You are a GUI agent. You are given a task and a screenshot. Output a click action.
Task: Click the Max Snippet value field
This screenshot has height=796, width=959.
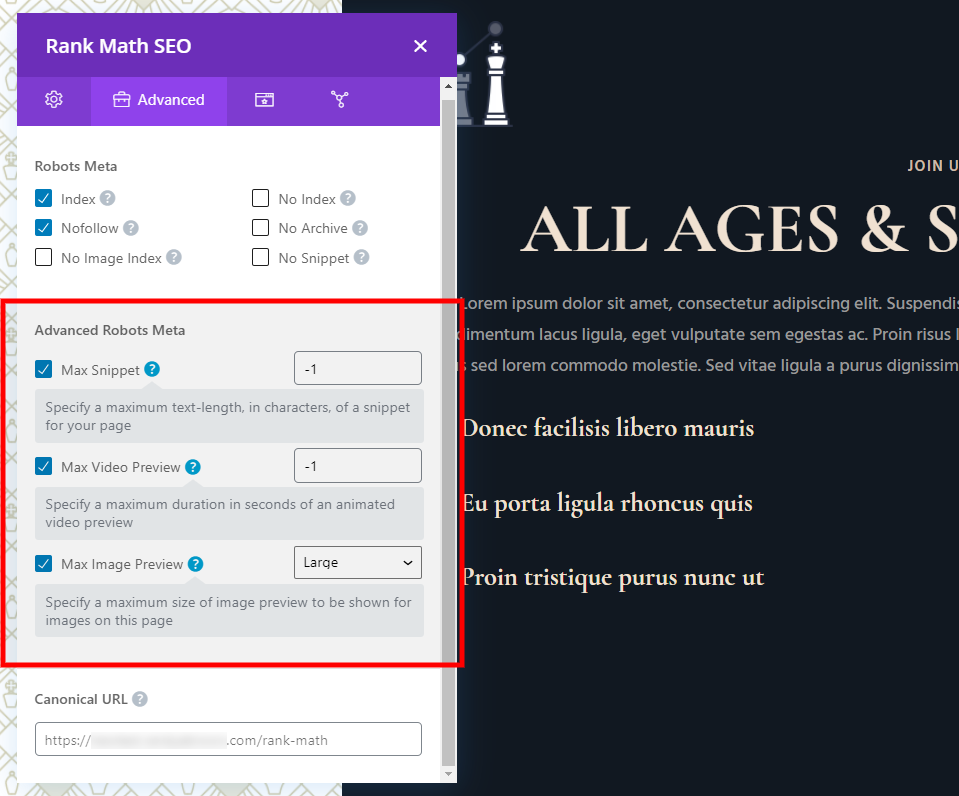(358, 368)
